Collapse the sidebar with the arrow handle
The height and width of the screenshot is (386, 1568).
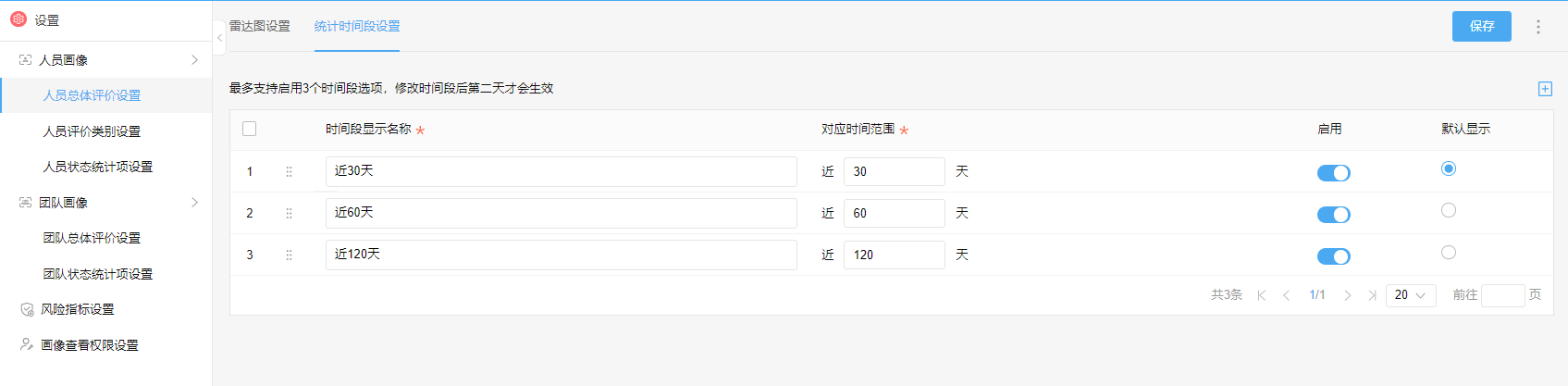[x=219, y=38]
